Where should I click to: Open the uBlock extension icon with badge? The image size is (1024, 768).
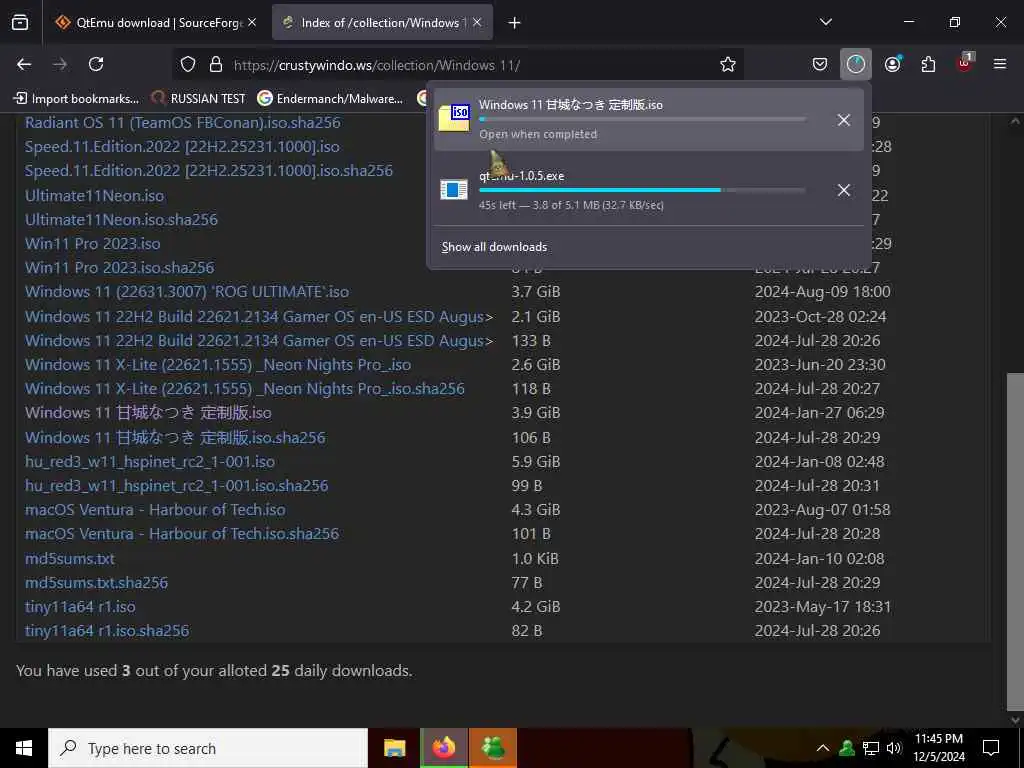pyautogui.click(x=965, y=63)
